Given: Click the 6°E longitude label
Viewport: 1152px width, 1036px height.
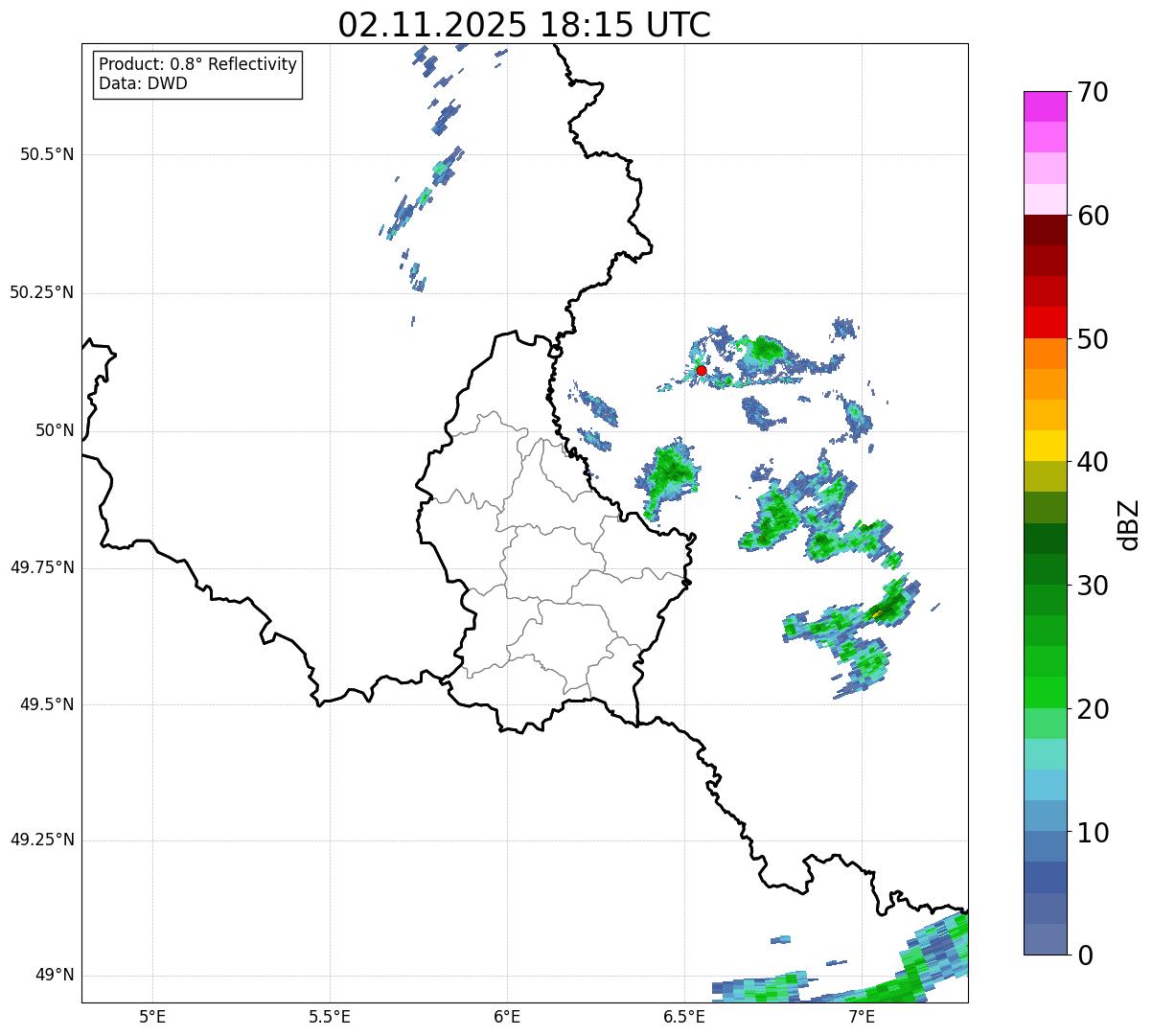Looking at the screenshot, I should coord(507,1017).
